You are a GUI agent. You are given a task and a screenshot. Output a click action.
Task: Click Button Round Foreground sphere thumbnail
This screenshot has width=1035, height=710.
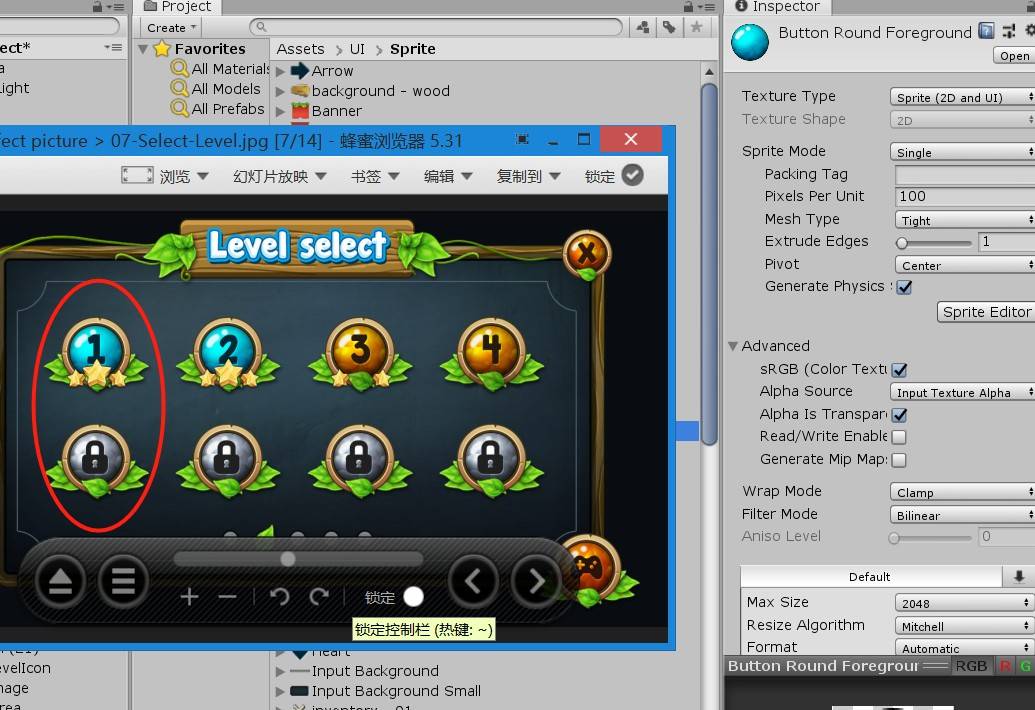click(x=750, y=42)
